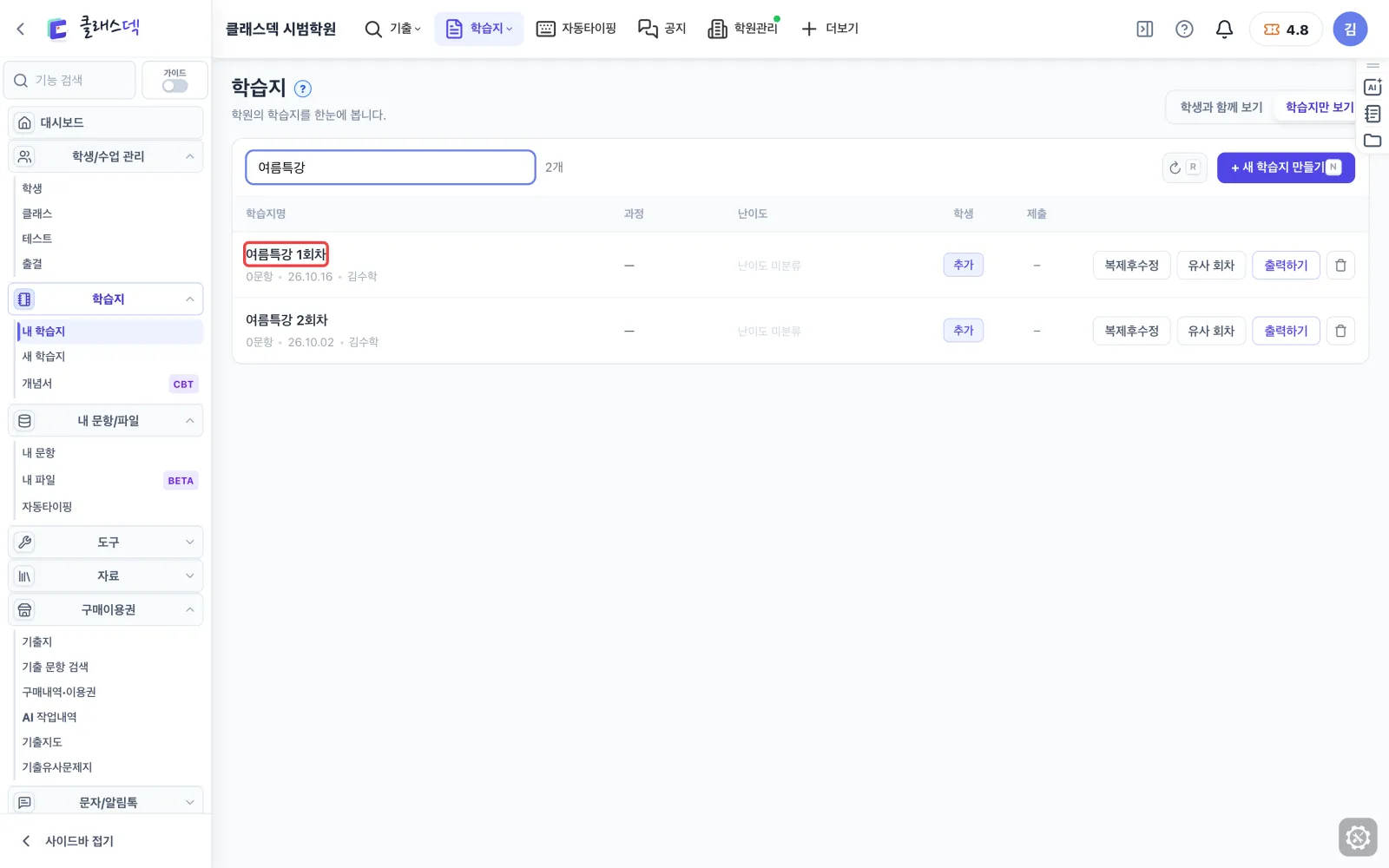Click the 4.8 ticket badge
The width and height of the screenshot is (1389, 868).
[x=1286, y=29]
